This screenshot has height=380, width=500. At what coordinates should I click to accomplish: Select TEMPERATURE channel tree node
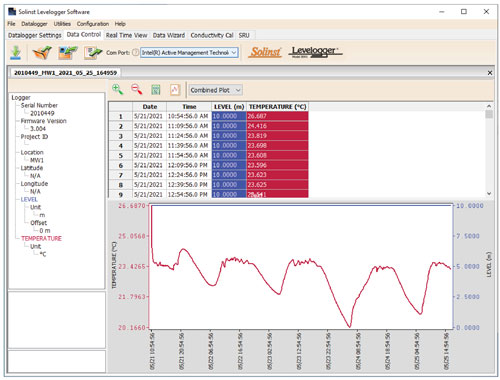tap(41, 239)
